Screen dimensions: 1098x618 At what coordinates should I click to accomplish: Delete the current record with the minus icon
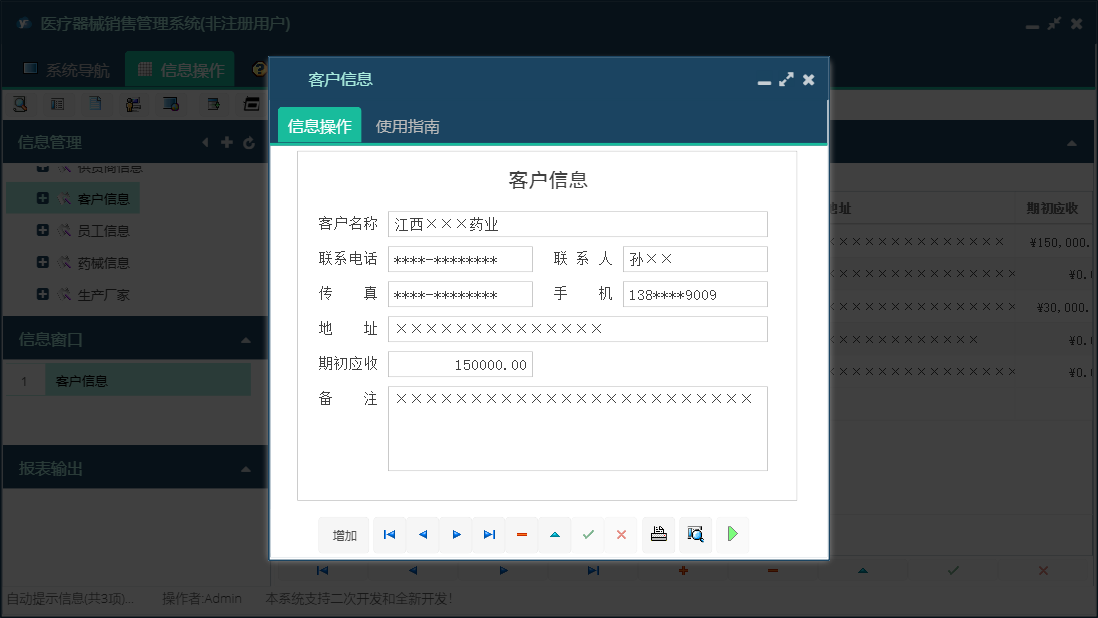coord(521,535)
